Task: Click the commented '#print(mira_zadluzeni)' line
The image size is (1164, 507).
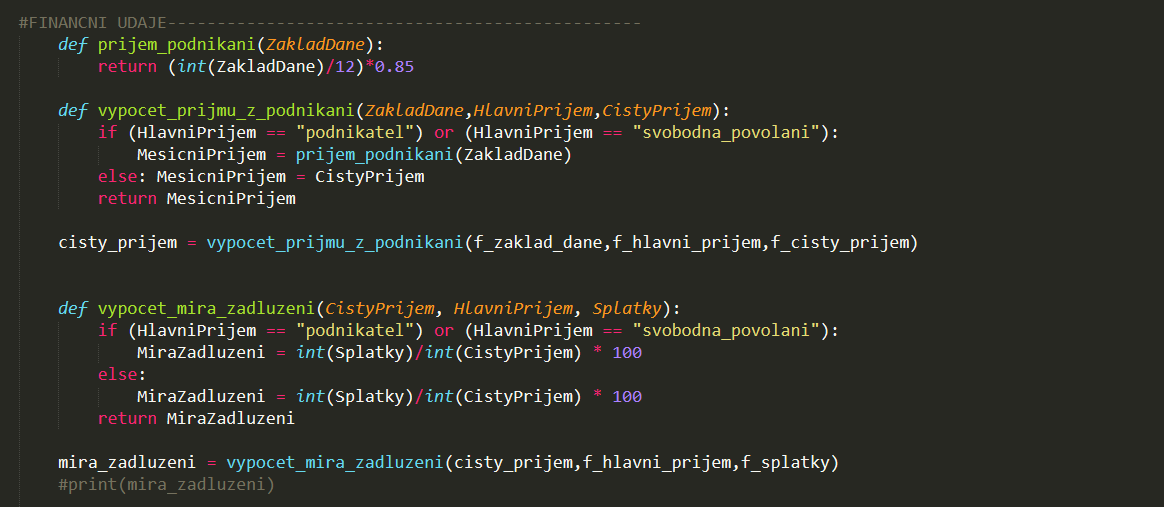Action: point(166,485)
